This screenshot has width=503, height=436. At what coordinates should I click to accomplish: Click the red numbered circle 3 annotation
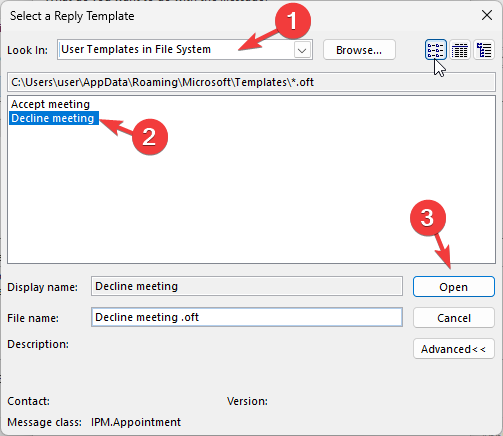pos(428,218)
